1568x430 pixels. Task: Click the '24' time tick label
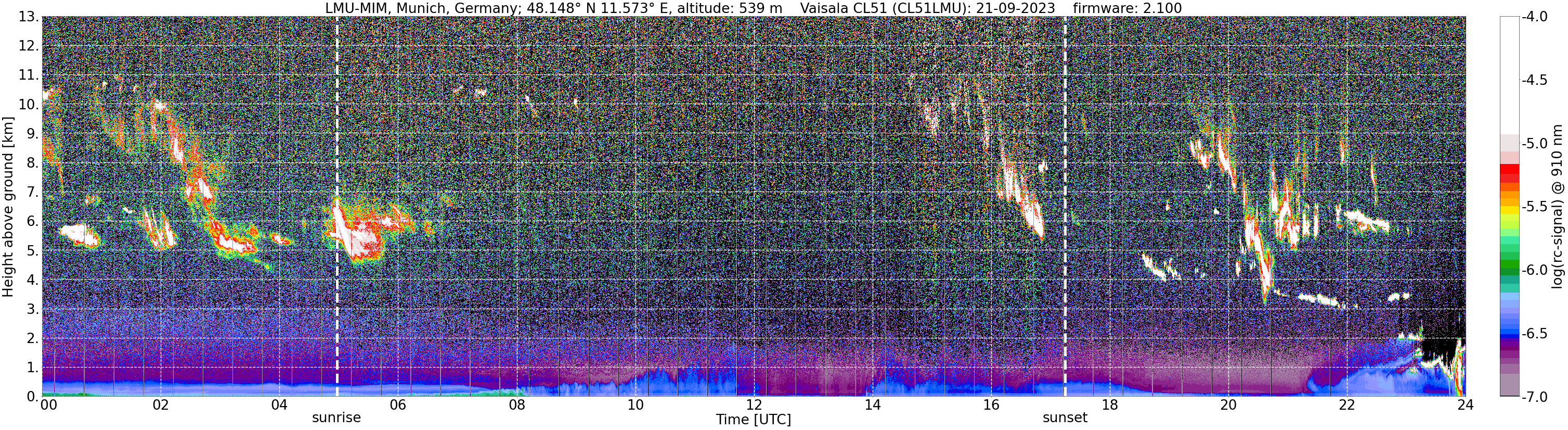pyautogui.click(x=1465, y=405)
